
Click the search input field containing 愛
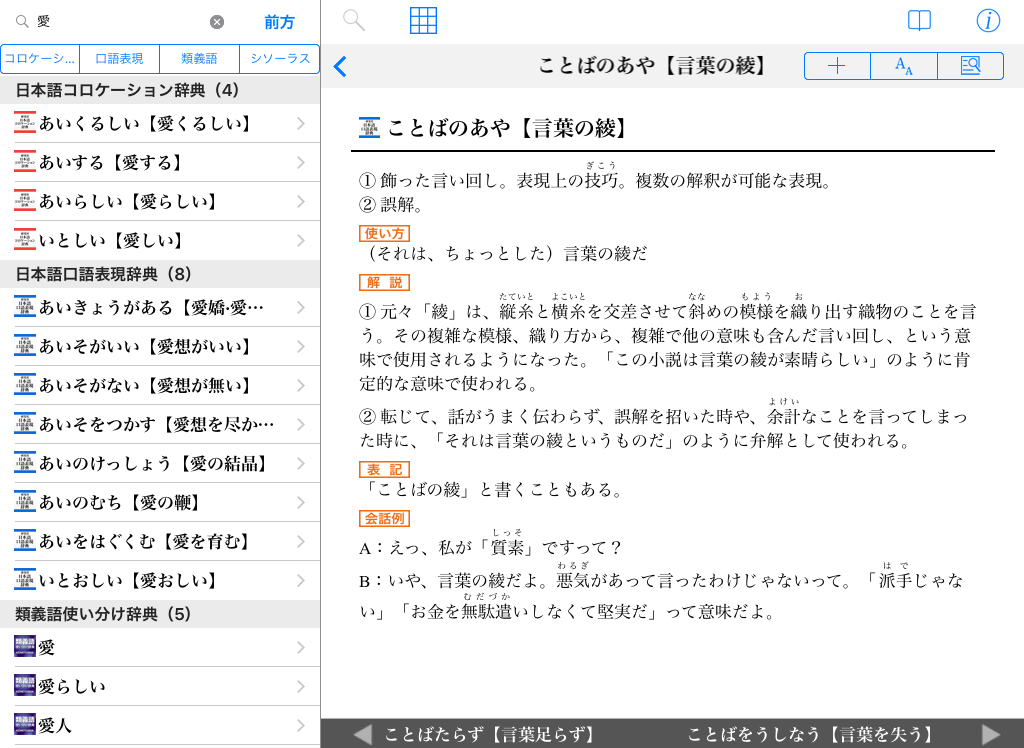click(120, 22)
